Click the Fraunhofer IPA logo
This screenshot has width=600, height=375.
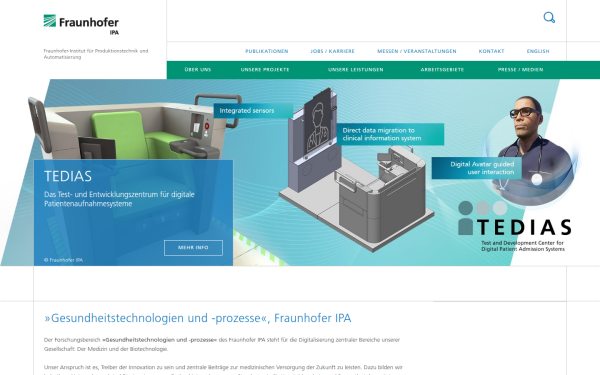click(x=81, y=24)
